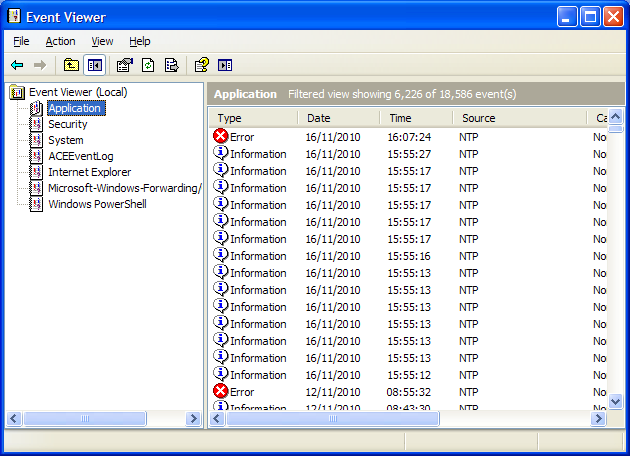630x456 pixels.
Task: Click the event list horizontal scrollbar thumb
Action: 333,419
